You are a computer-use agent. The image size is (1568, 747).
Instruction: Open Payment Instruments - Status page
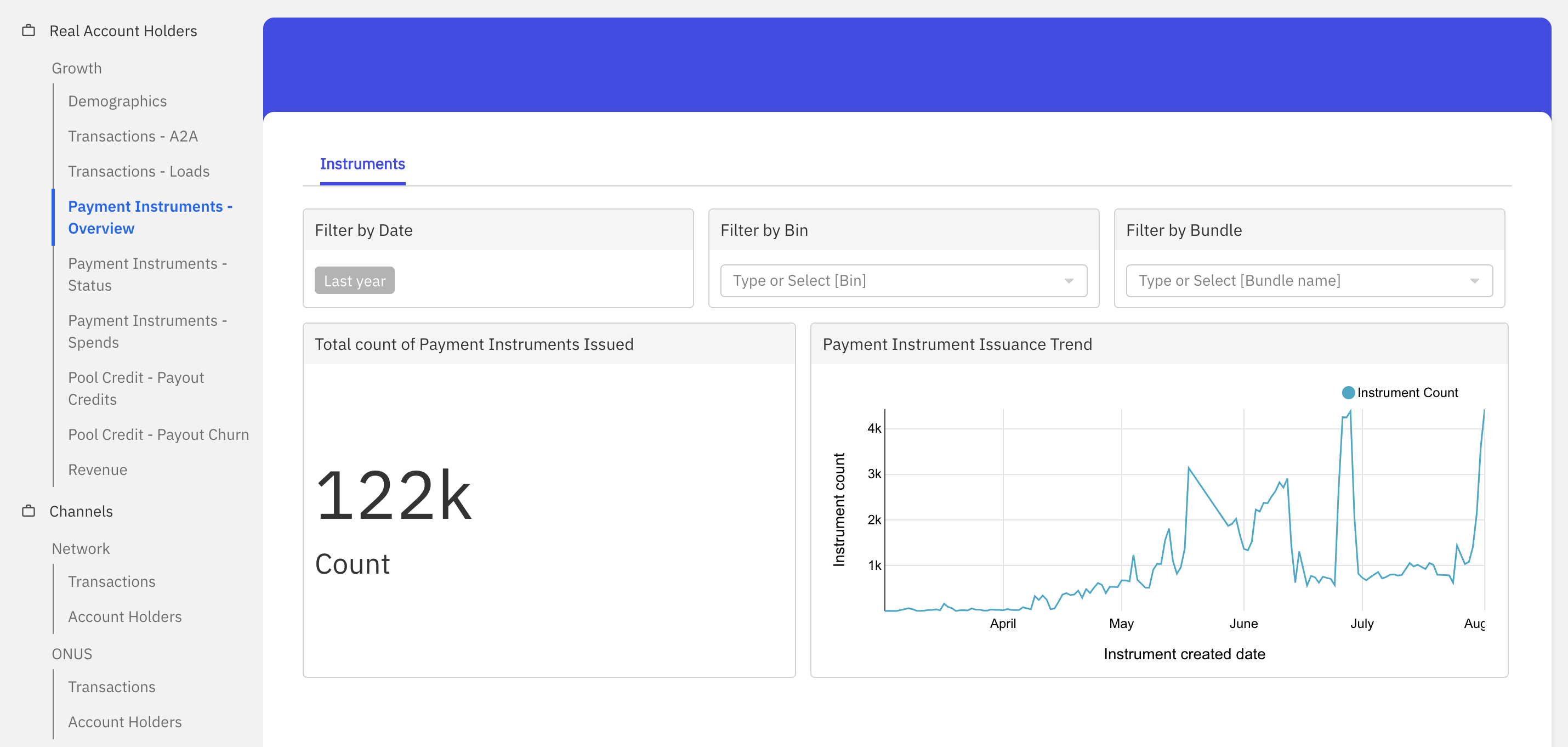pyautogui.click(x=147, y=275)
